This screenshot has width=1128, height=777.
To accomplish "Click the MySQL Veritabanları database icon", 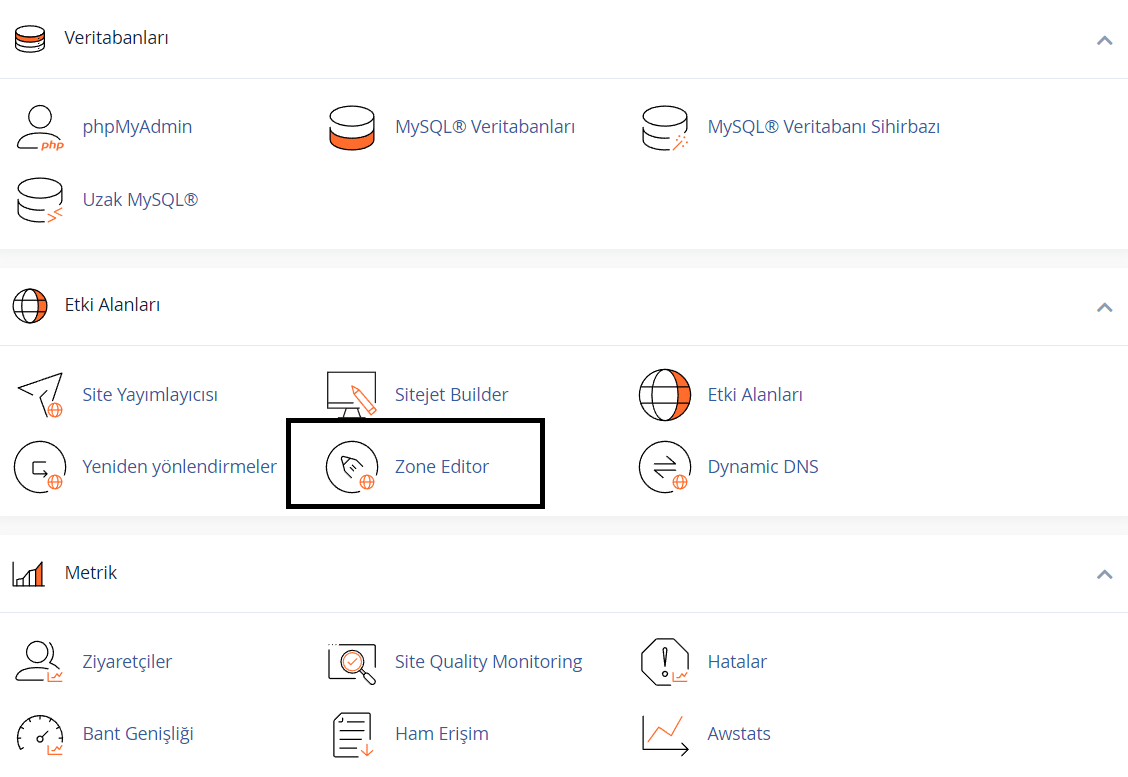I will 352,127.
